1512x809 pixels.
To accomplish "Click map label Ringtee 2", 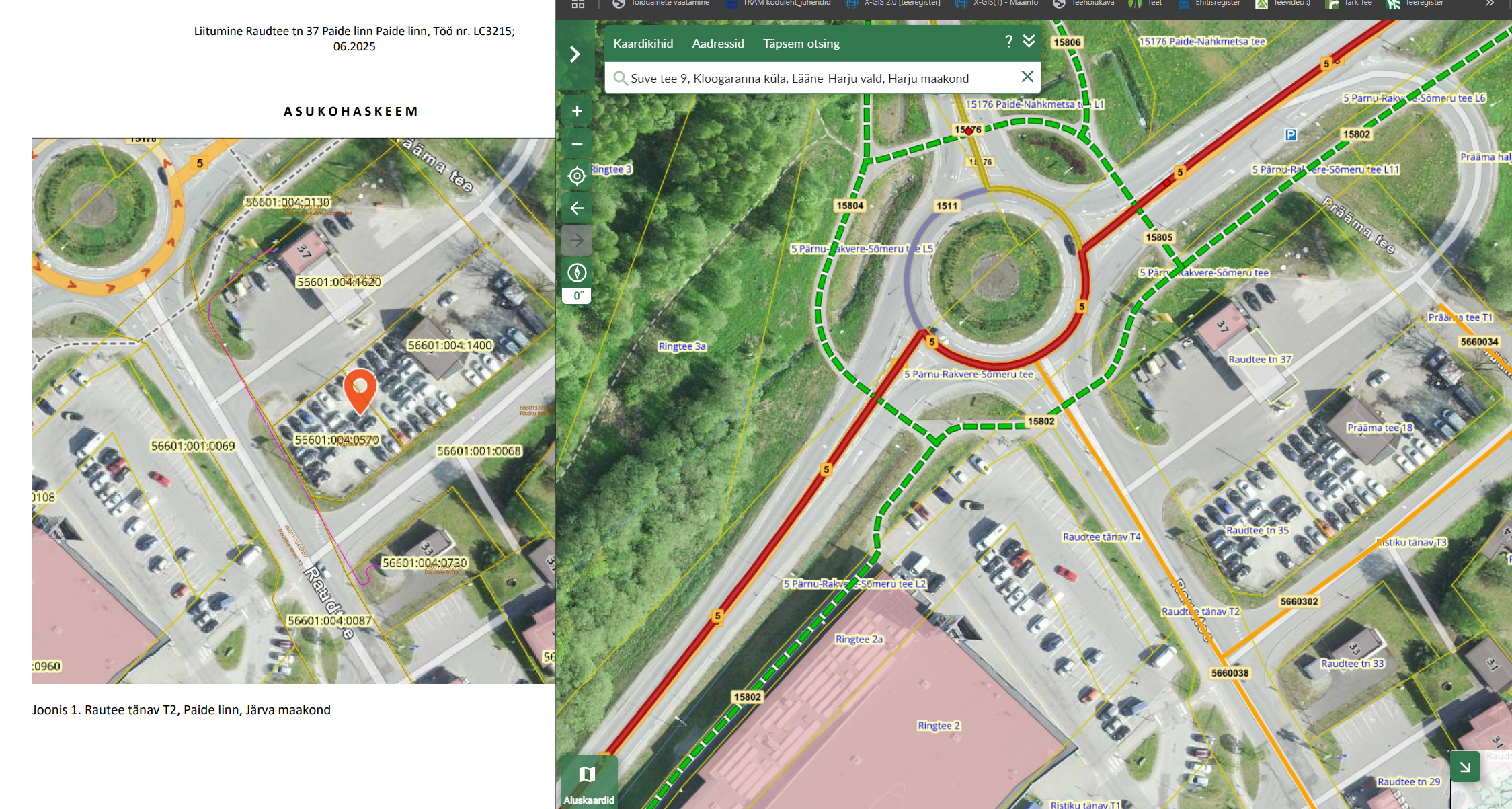I will point(939,726).
